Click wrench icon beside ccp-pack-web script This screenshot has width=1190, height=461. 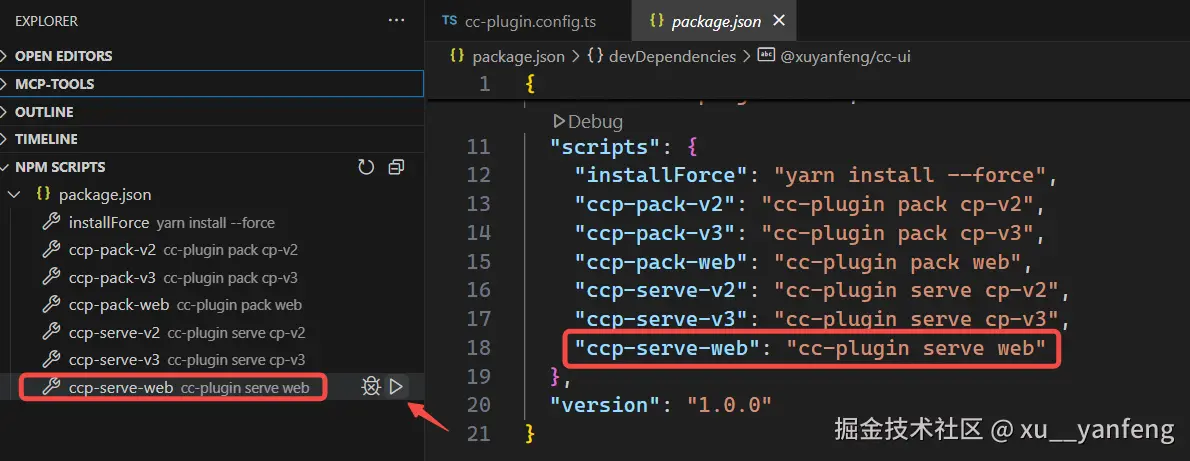click(x=51, y=305)
